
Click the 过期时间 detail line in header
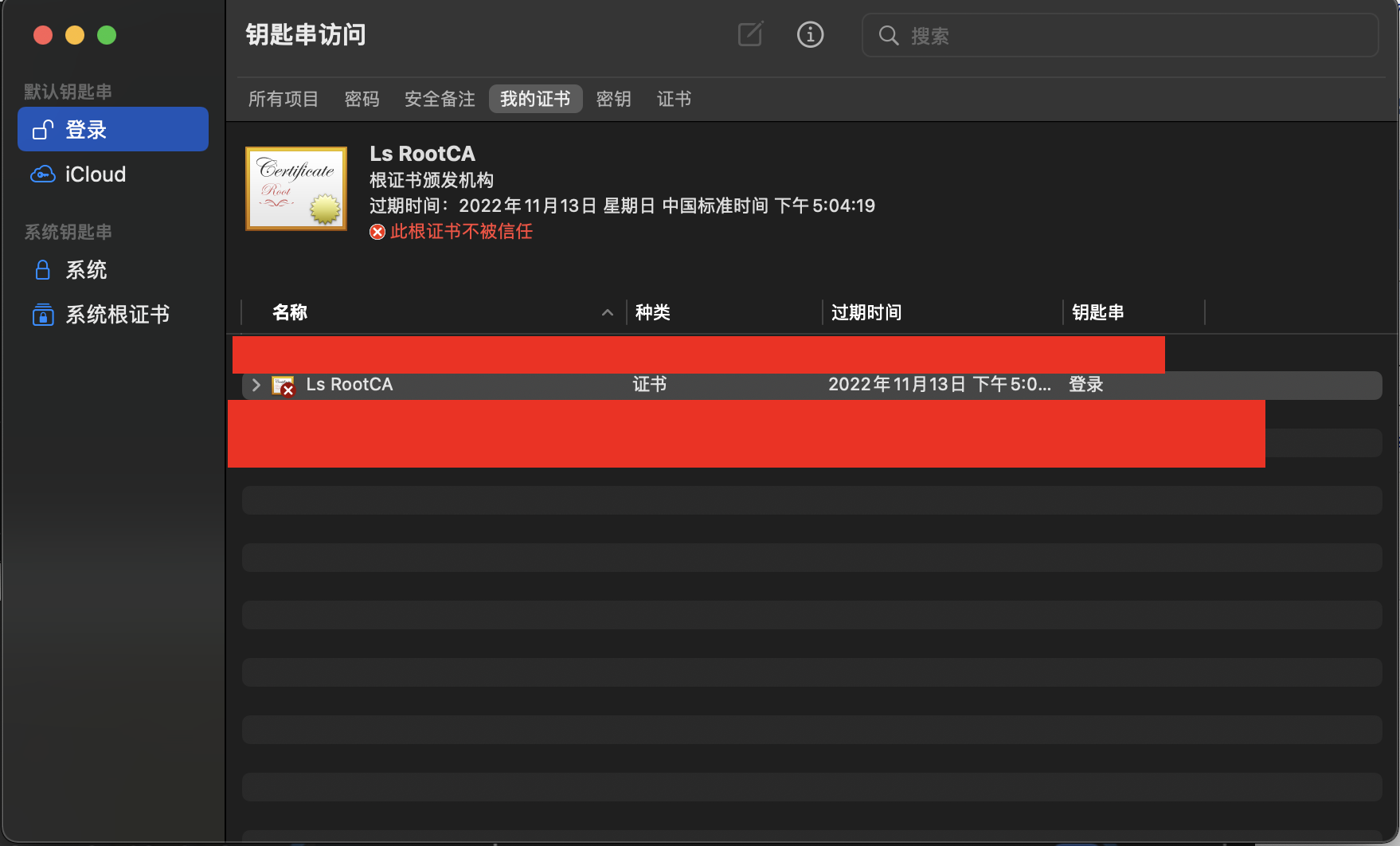[622, 206]
